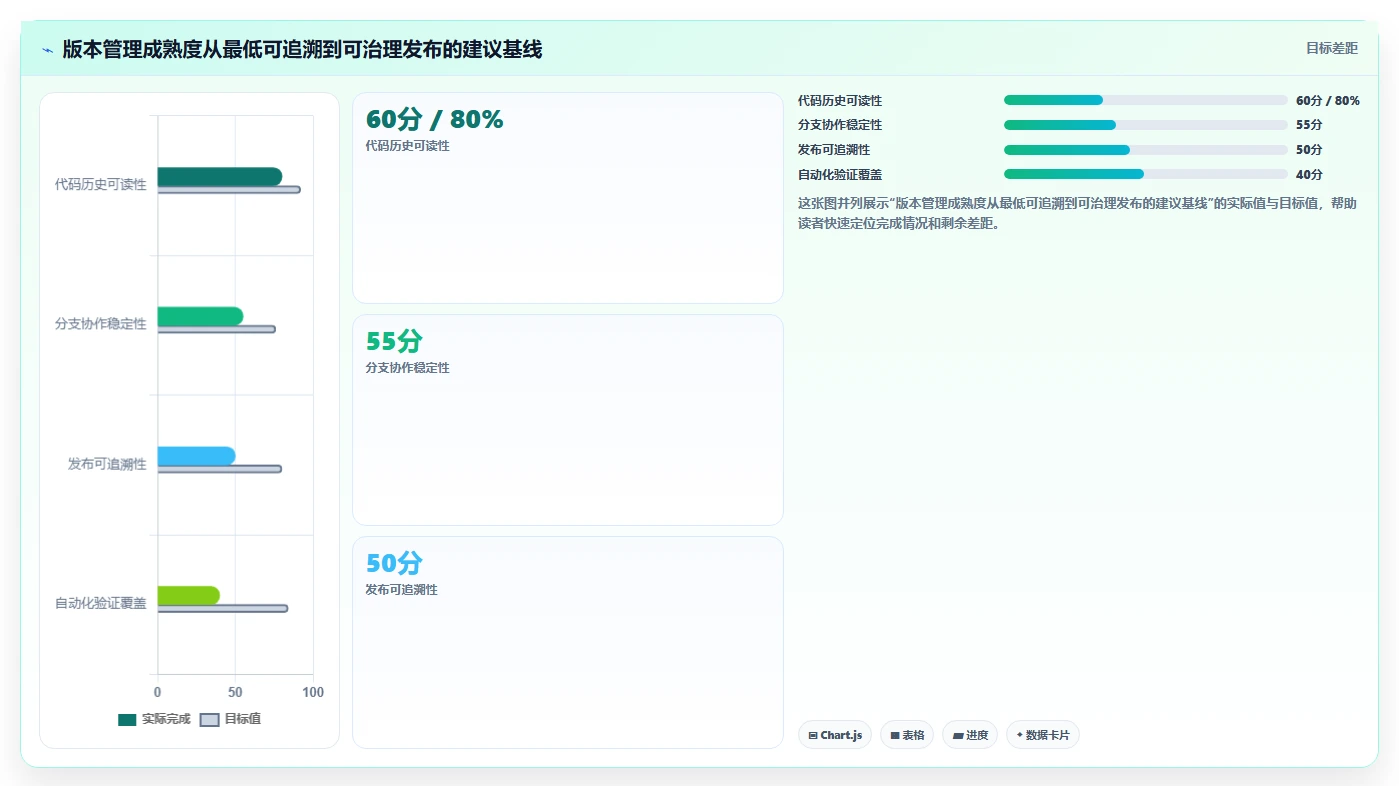Image resolution: width=1399 pixels, height=786 pixels.
Task: Click the lightning icon beside the title
Action: (47, 50)
